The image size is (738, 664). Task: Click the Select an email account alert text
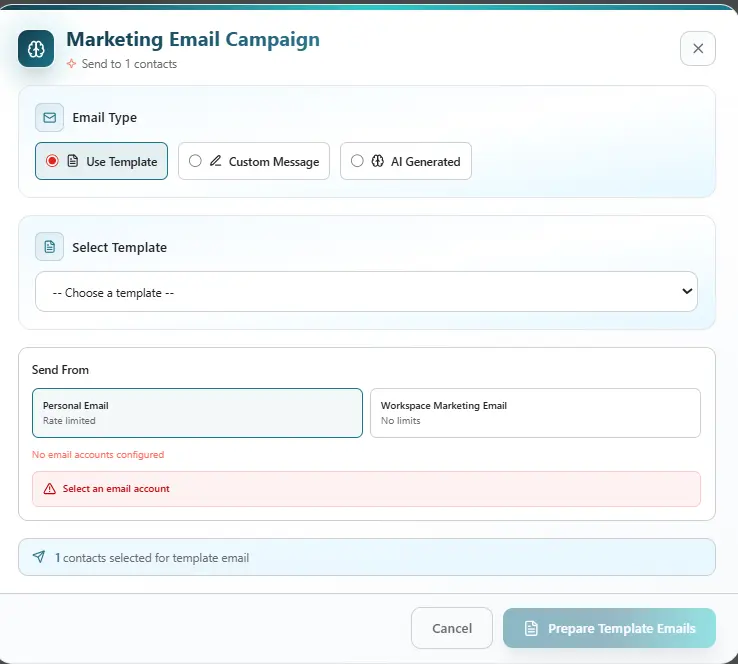coord(116,489)
